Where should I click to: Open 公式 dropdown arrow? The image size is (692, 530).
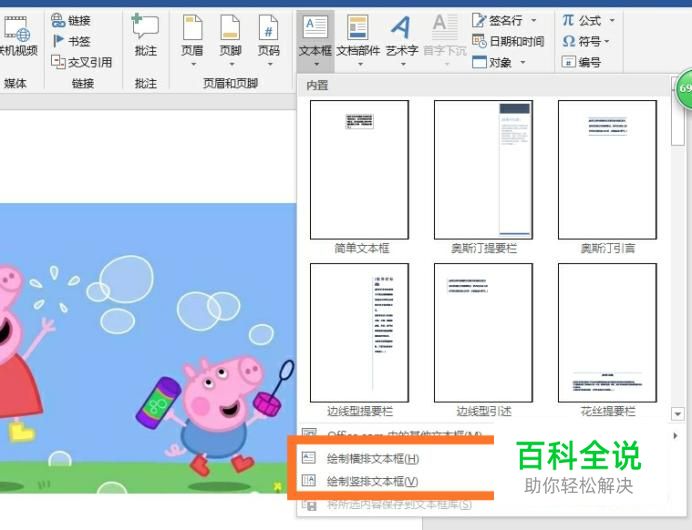(x=612, y=20)
